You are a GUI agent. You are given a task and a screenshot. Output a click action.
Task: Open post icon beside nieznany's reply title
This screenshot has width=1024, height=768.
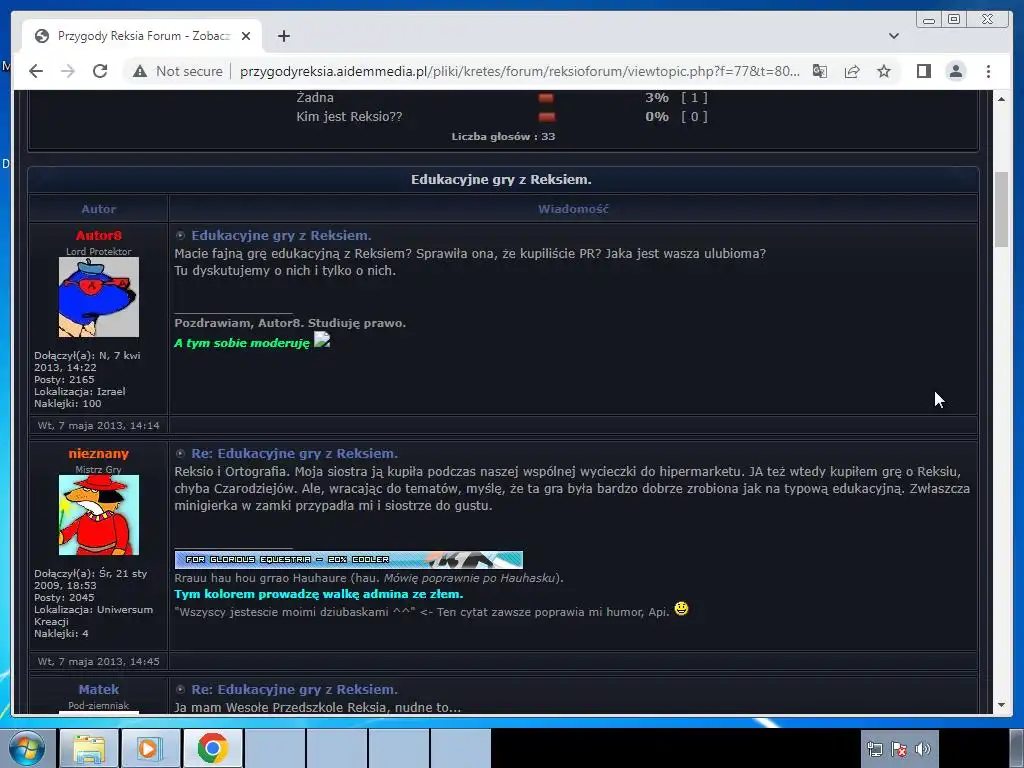click(180, 453)
